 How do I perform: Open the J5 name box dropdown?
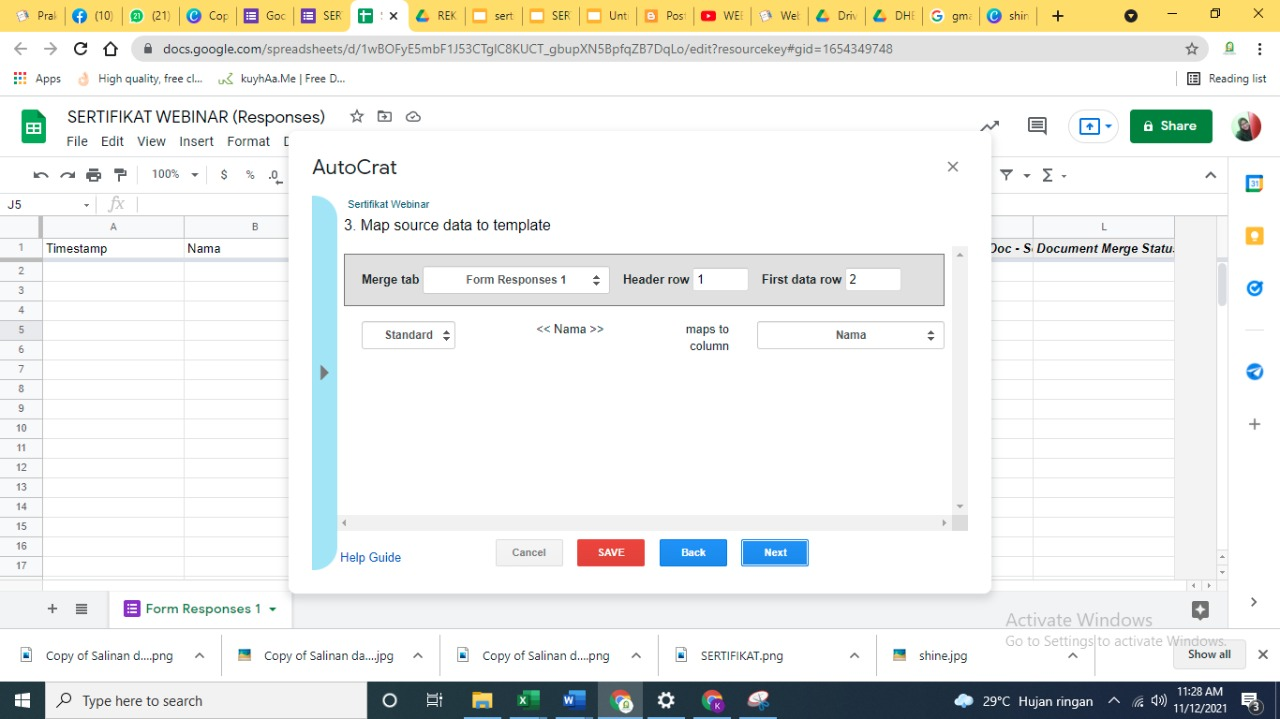(86, 205)
